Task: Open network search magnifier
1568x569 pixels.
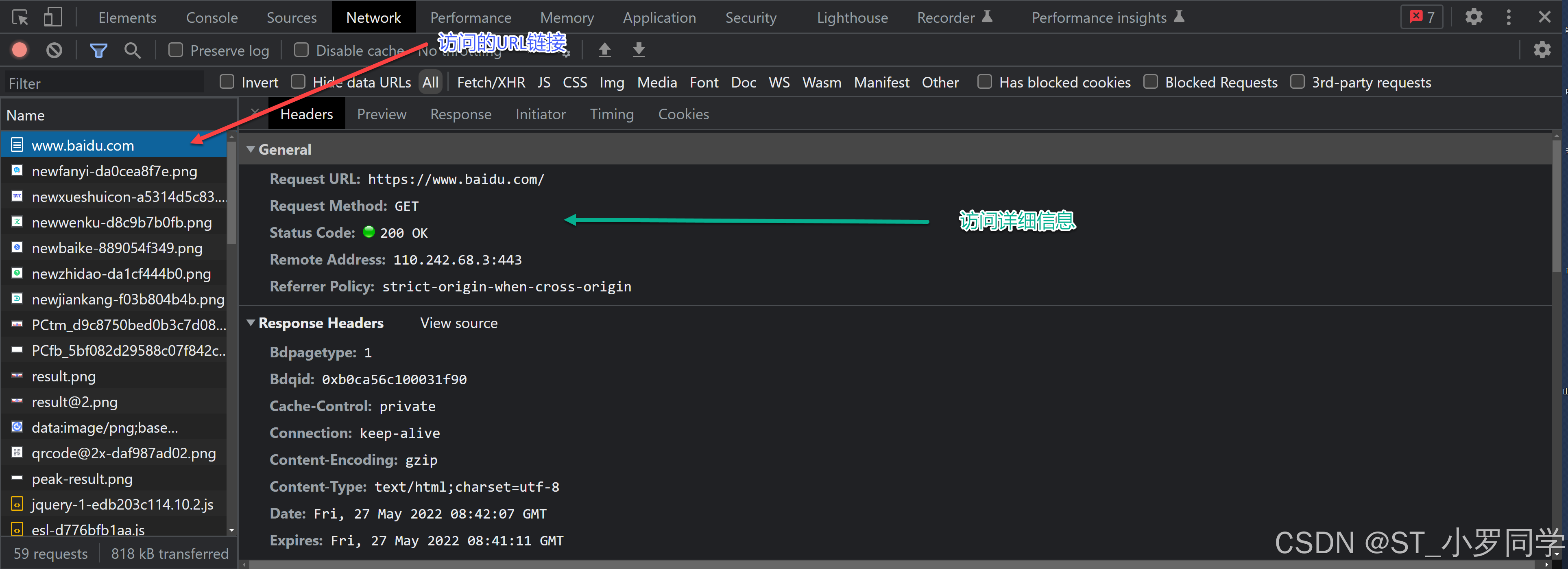Action: click(x=132, y=50)
